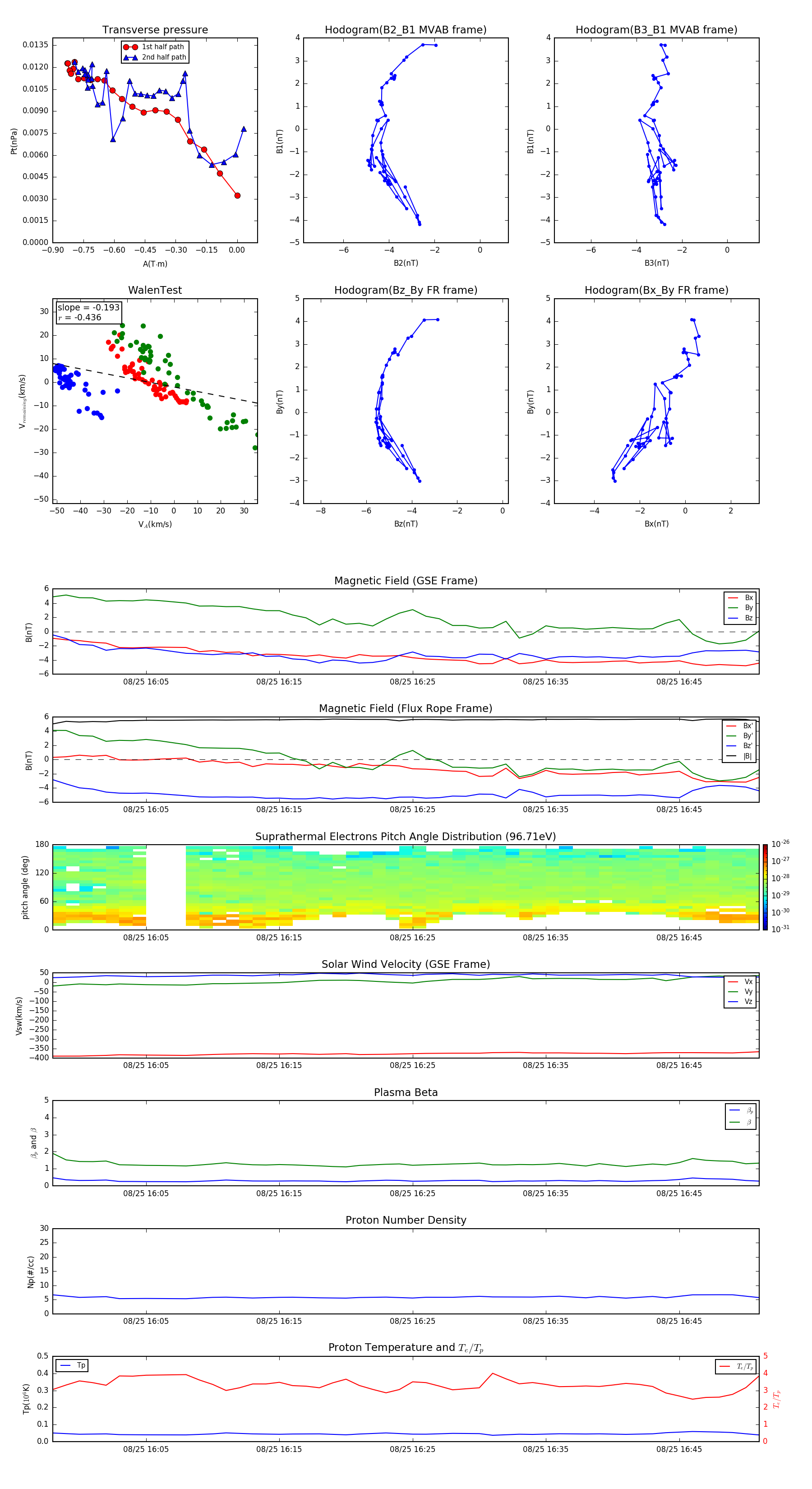The image size is (812, 1489).
Task: Click colorbar label 10^-26
Action: click(x=780, y=844)
